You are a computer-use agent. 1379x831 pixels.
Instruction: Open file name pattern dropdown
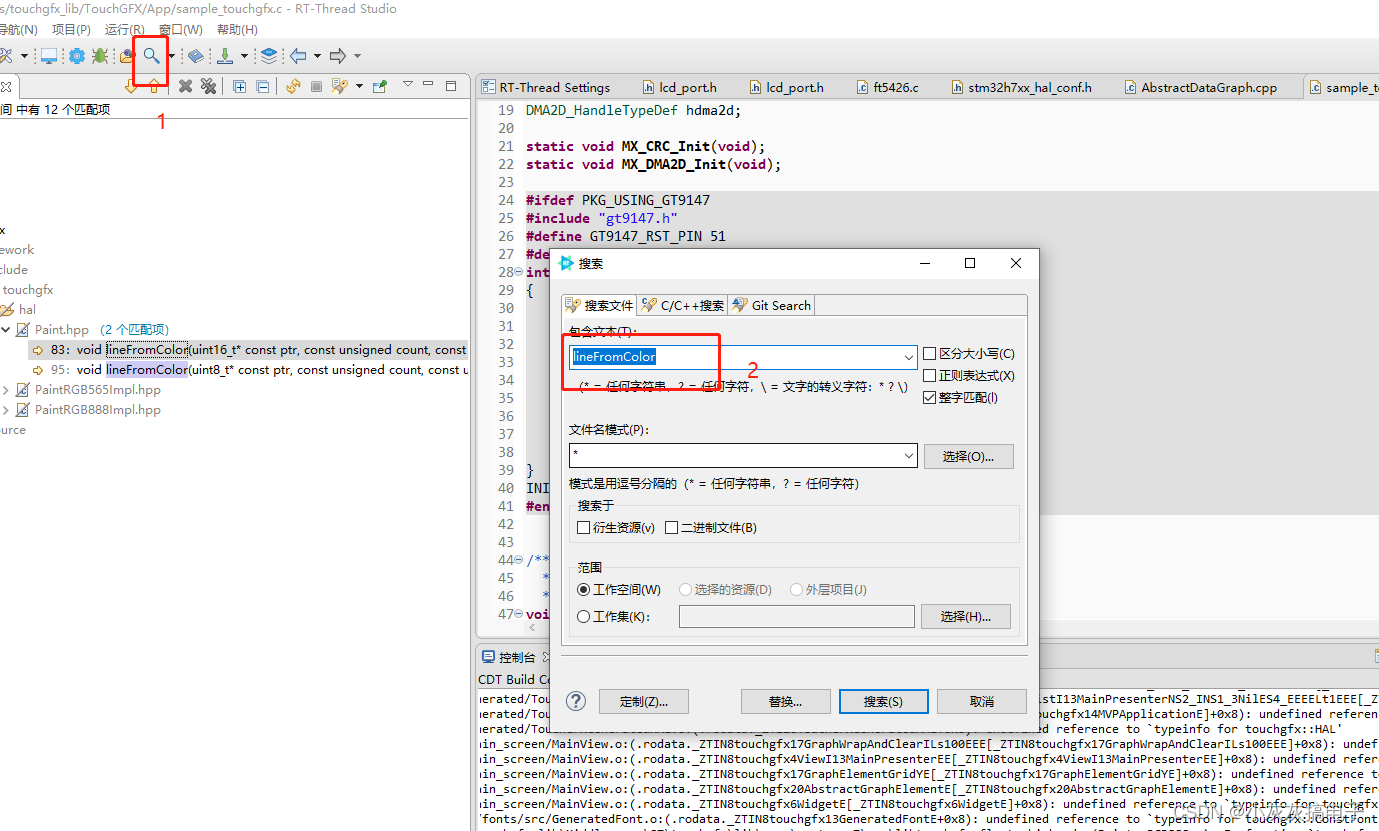point(908,456)
